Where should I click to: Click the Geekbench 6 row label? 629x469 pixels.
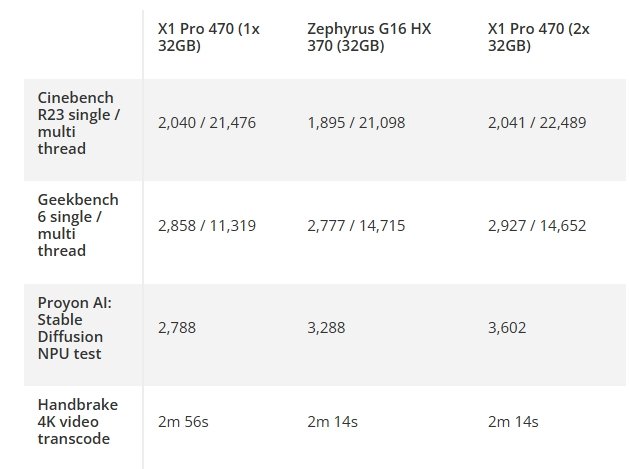click(75, 226)
